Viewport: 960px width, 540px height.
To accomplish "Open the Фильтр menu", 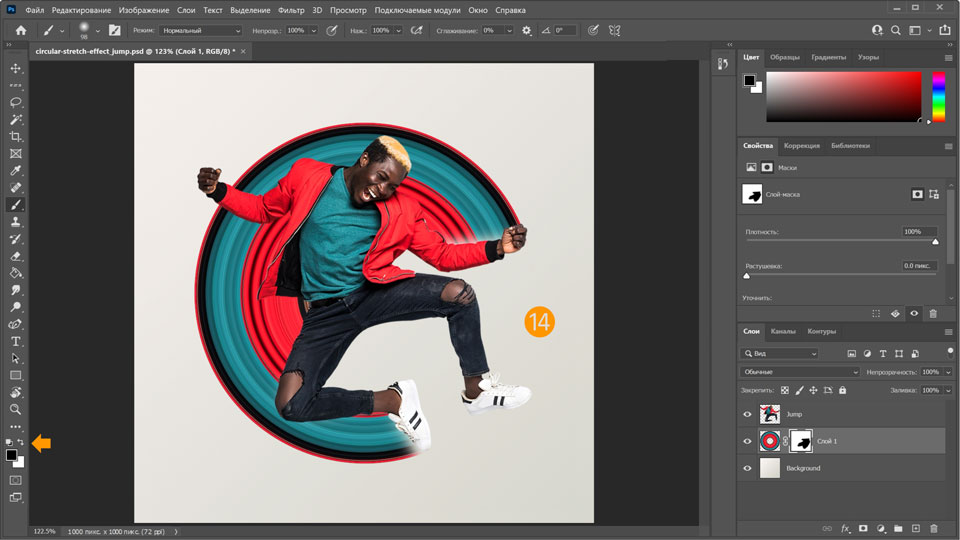I will tap(291, 10).
